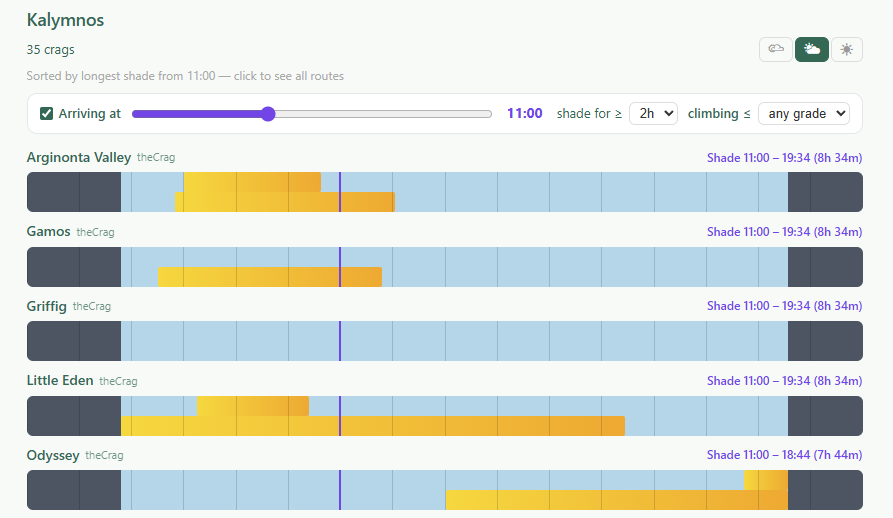Click the climbing ≤ label
Screen dimensions: 893x518
(719, 114)
